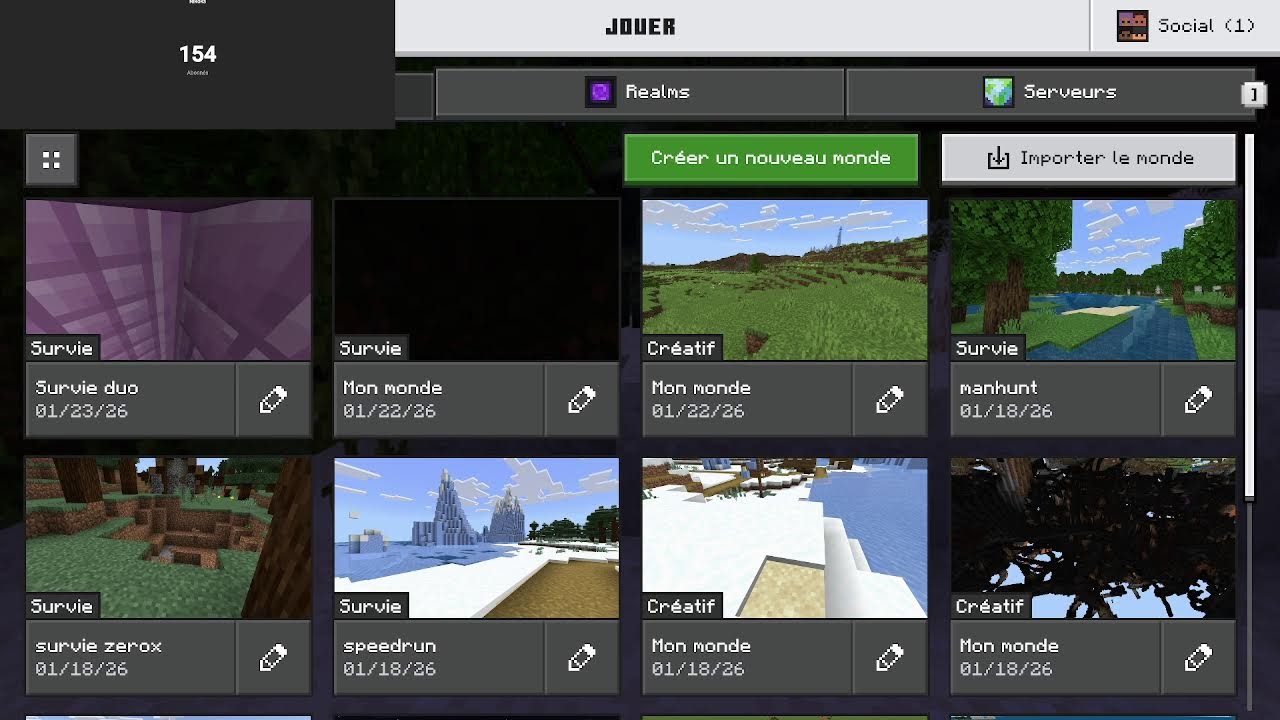The height and width of the screenshot is (720, 1280).
Task: Open the grassy plains Créatif world thumbnail
Action: (785, 280)
